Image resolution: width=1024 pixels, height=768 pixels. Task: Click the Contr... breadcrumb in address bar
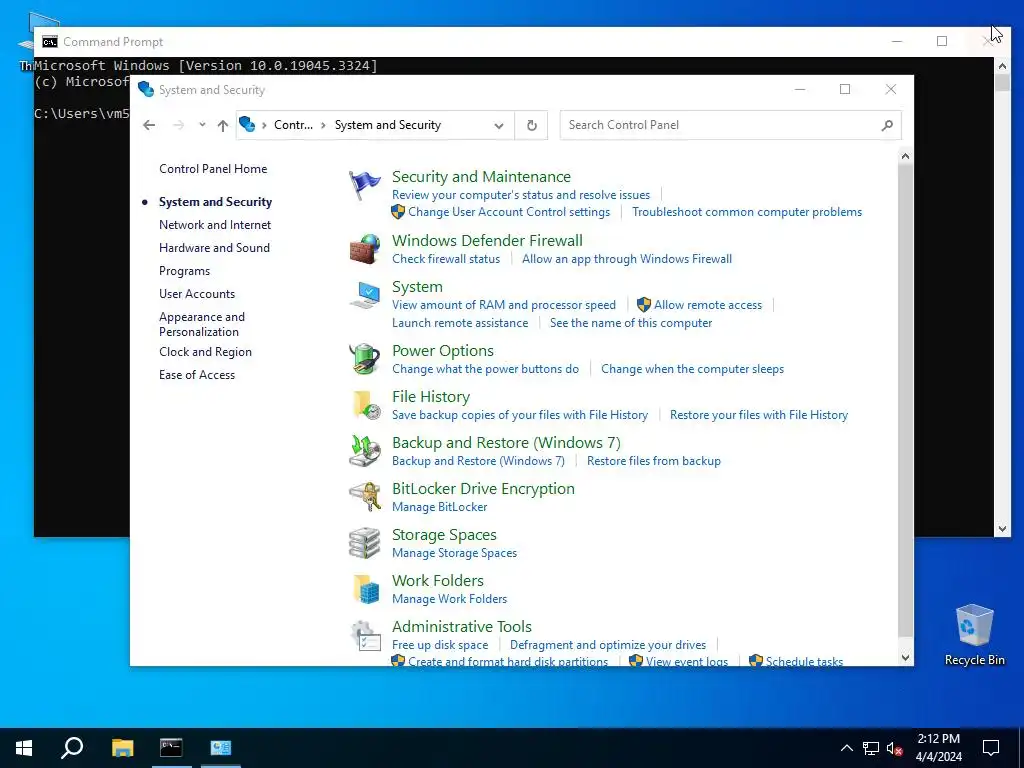pyautogui.click(x=293, y=125)
